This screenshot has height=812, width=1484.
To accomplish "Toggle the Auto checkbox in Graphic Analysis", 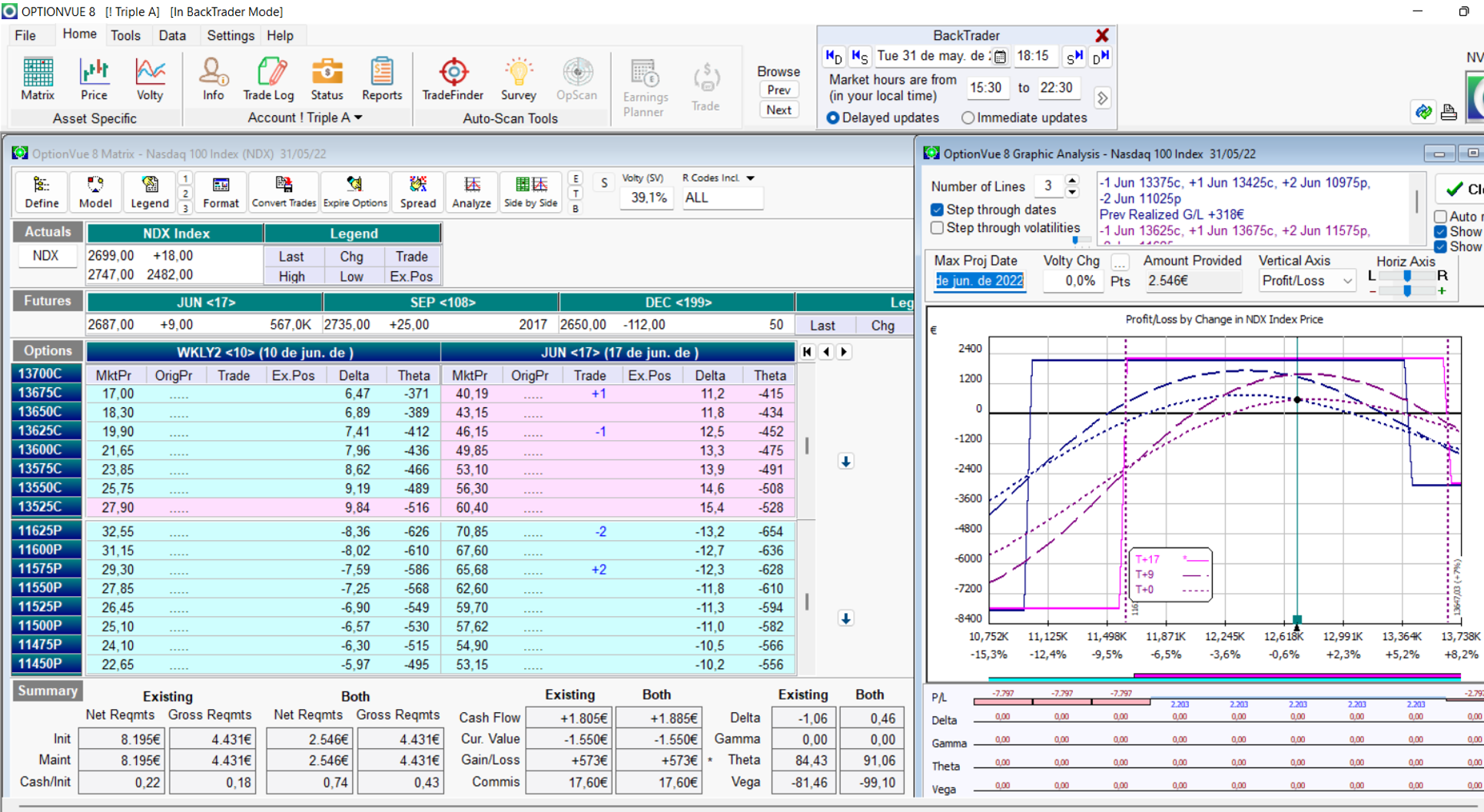I will 1441,217.
